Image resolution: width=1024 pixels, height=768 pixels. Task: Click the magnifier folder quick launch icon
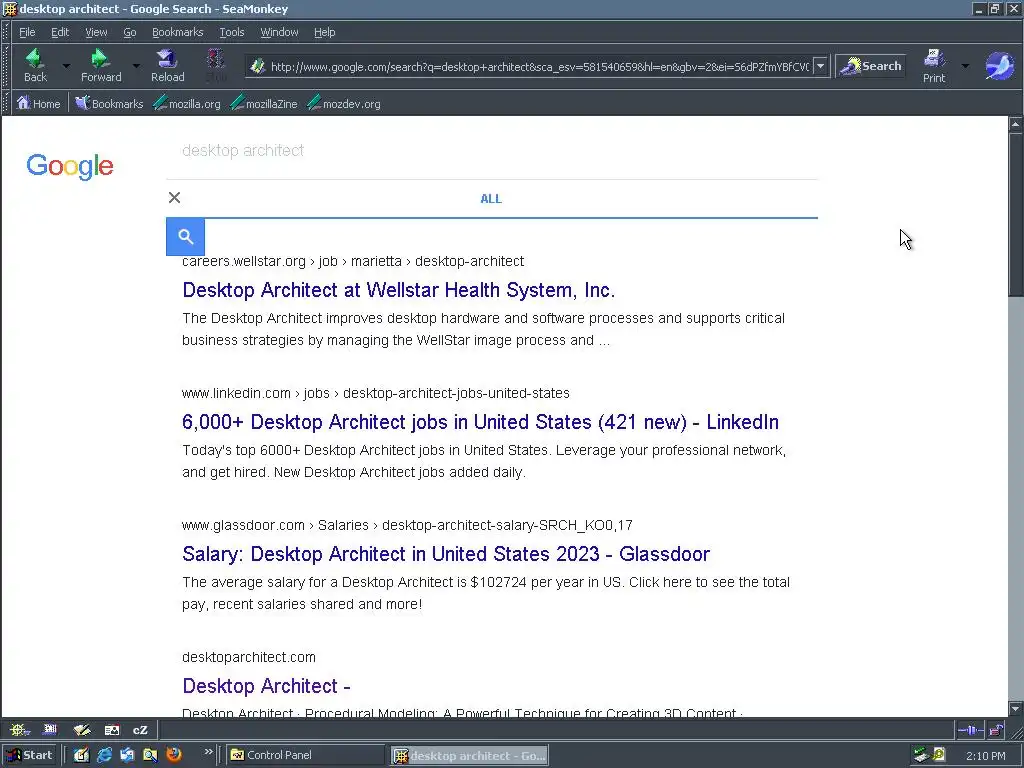coord(150,755)
